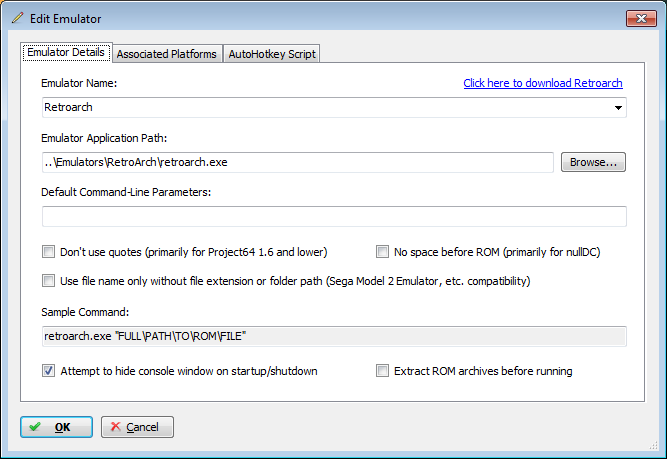Click the download Retroarch link

(x=543, y=83)
